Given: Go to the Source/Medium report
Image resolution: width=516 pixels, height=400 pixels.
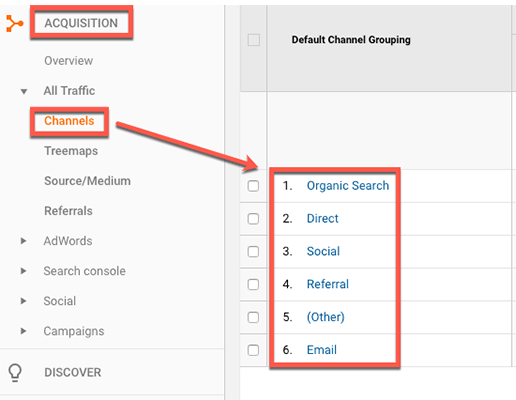Looking at the screenshot, I should (x=87, y=181).
